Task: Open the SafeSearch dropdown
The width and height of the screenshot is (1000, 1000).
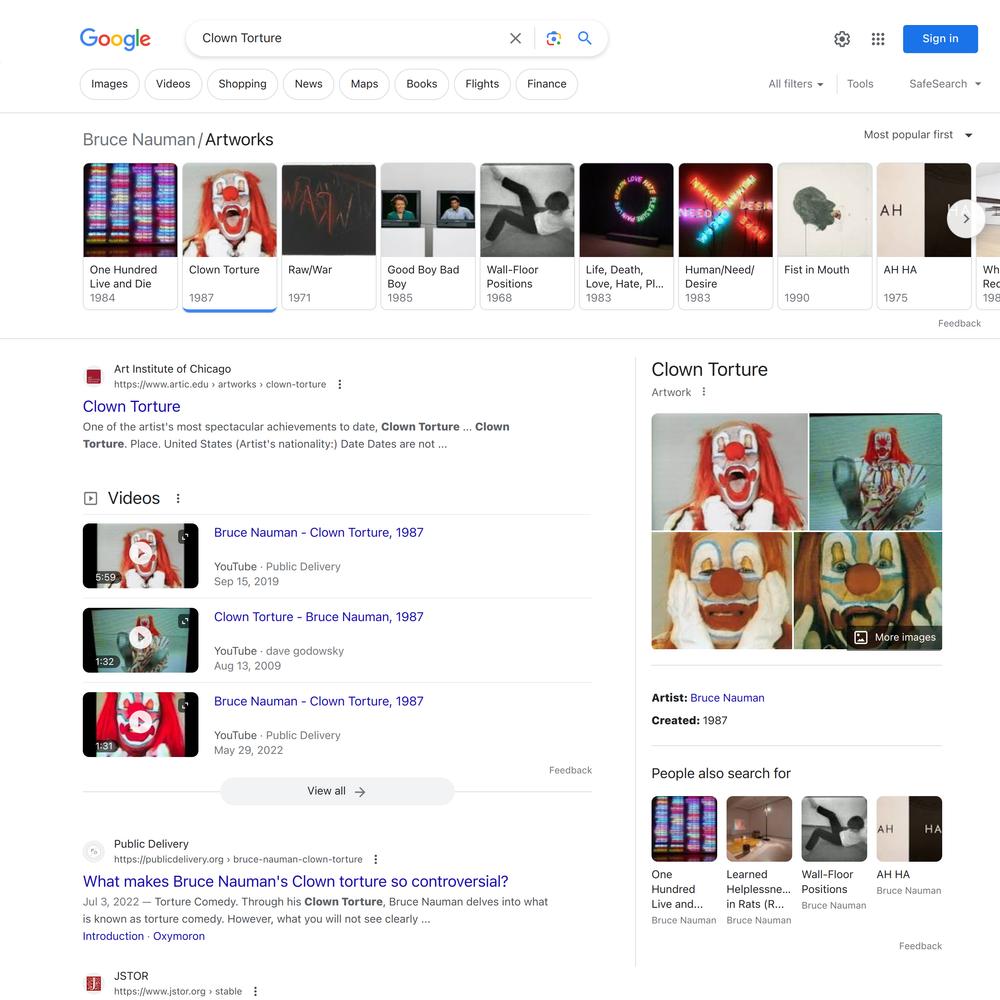Action: [x=945, y=84]
